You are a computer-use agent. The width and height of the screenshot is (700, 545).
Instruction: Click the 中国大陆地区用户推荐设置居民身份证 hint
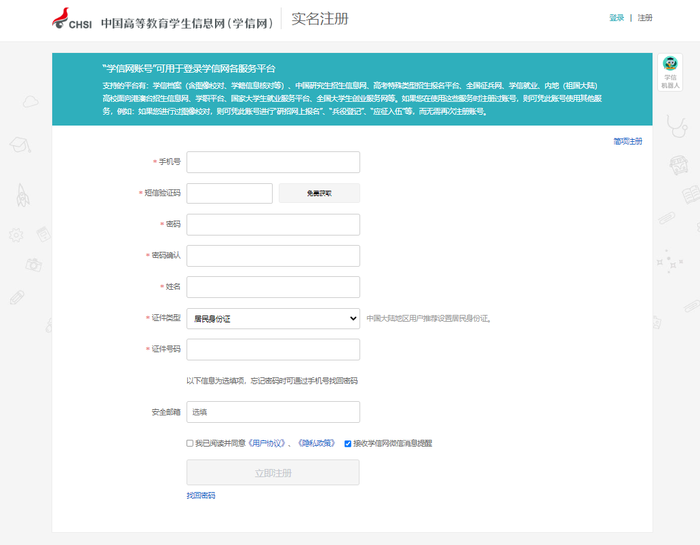click(429, 319)
